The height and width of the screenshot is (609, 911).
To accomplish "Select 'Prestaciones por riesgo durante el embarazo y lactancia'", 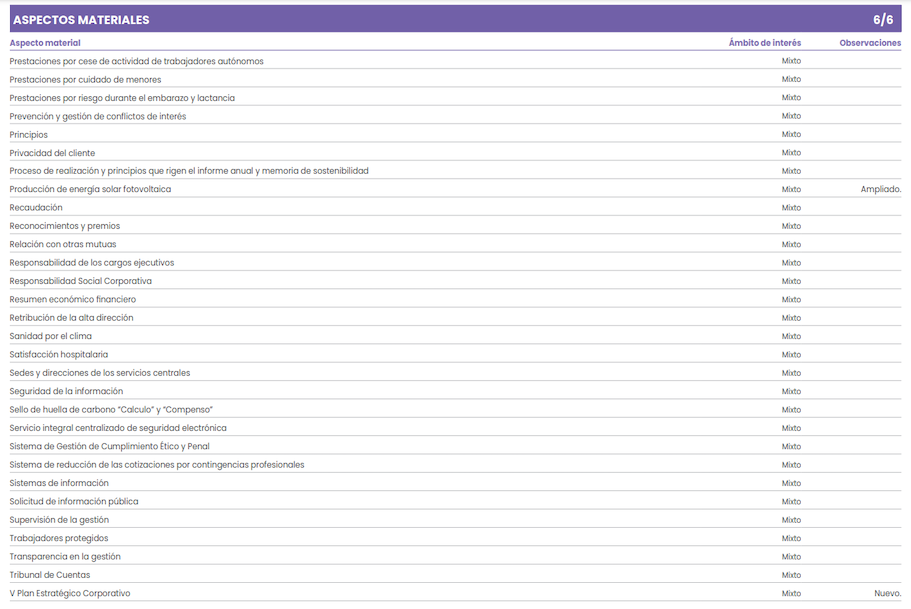I will [122, 98].
